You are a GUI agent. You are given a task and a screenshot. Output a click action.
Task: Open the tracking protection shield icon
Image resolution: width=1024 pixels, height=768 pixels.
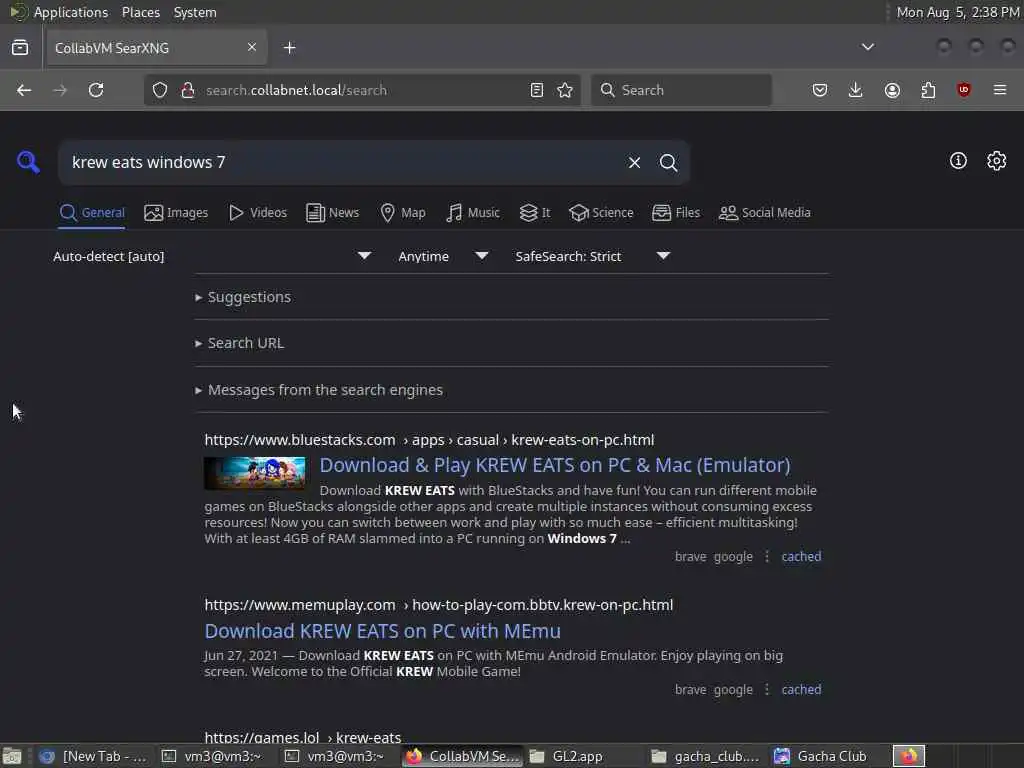160,90
